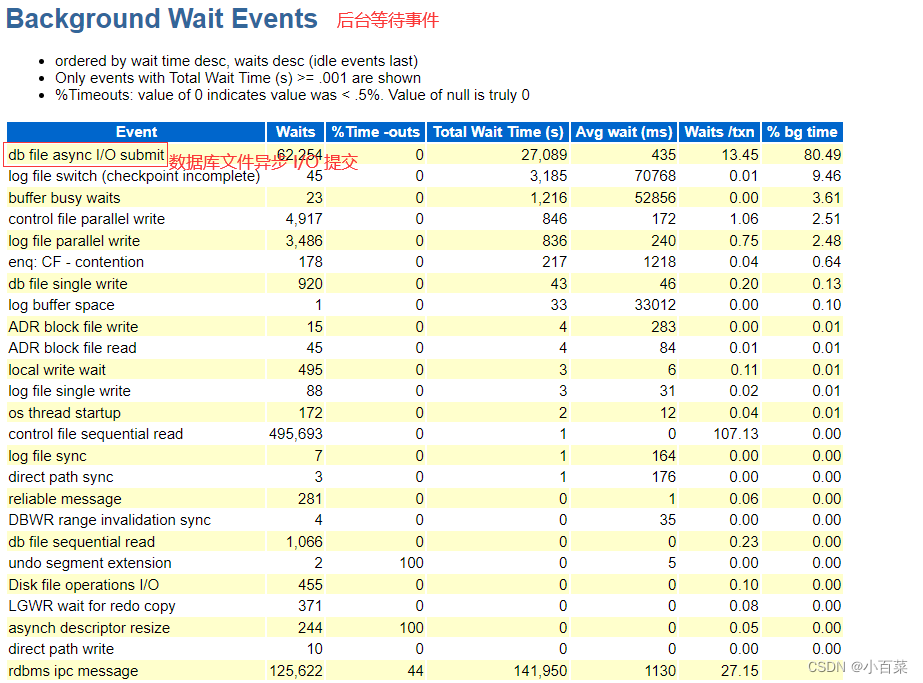The image size is (923, 683).
Task: Select the 'Waits /txn' column header
Action: coord(719,132)
